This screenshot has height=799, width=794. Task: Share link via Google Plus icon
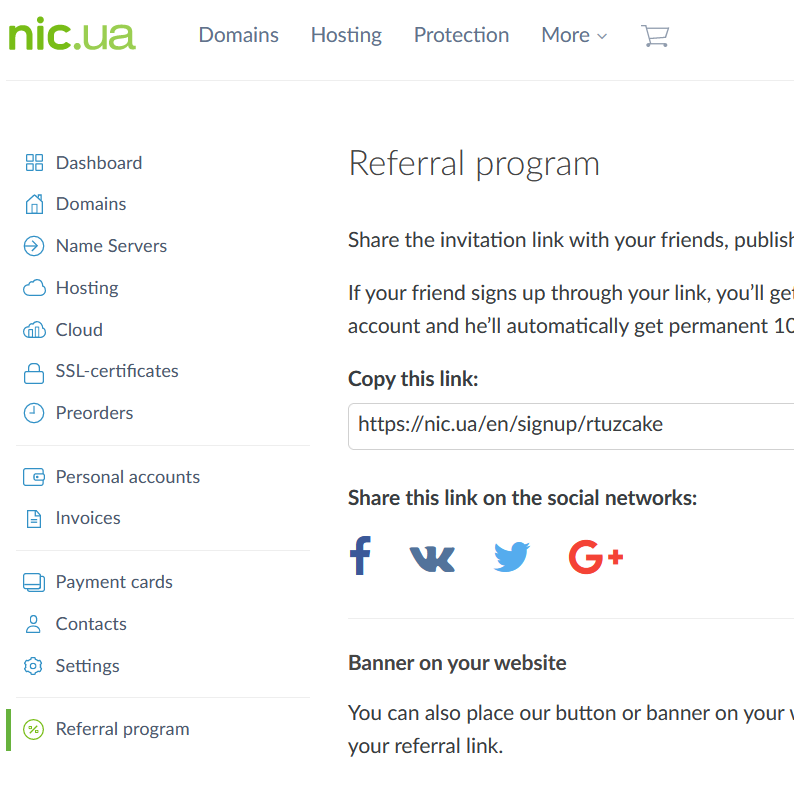click(596, 557)
